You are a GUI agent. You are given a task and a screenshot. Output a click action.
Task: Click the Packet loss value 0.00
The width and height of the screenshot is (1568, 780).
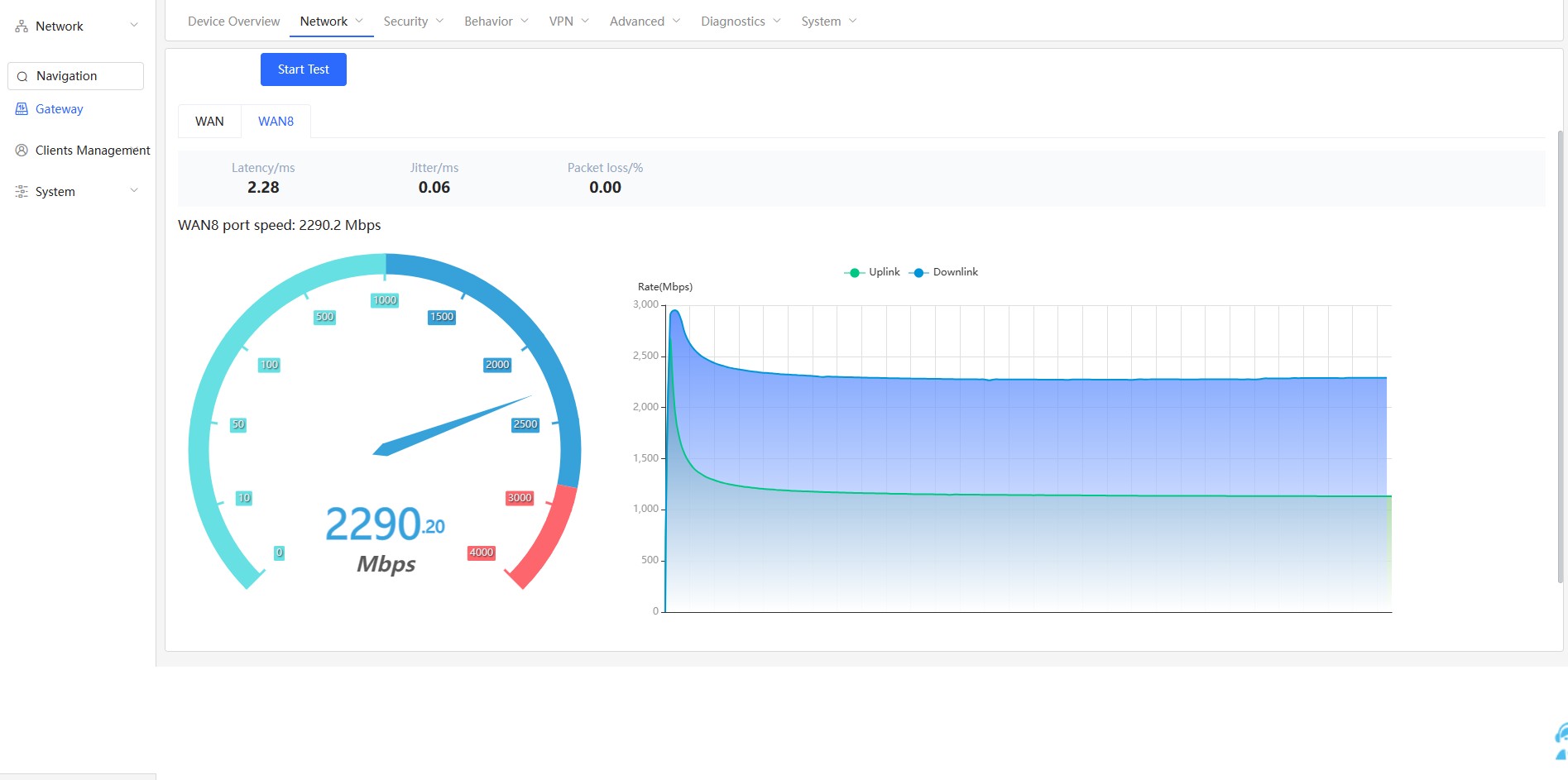pyautogui.click(x=605, y=188)
